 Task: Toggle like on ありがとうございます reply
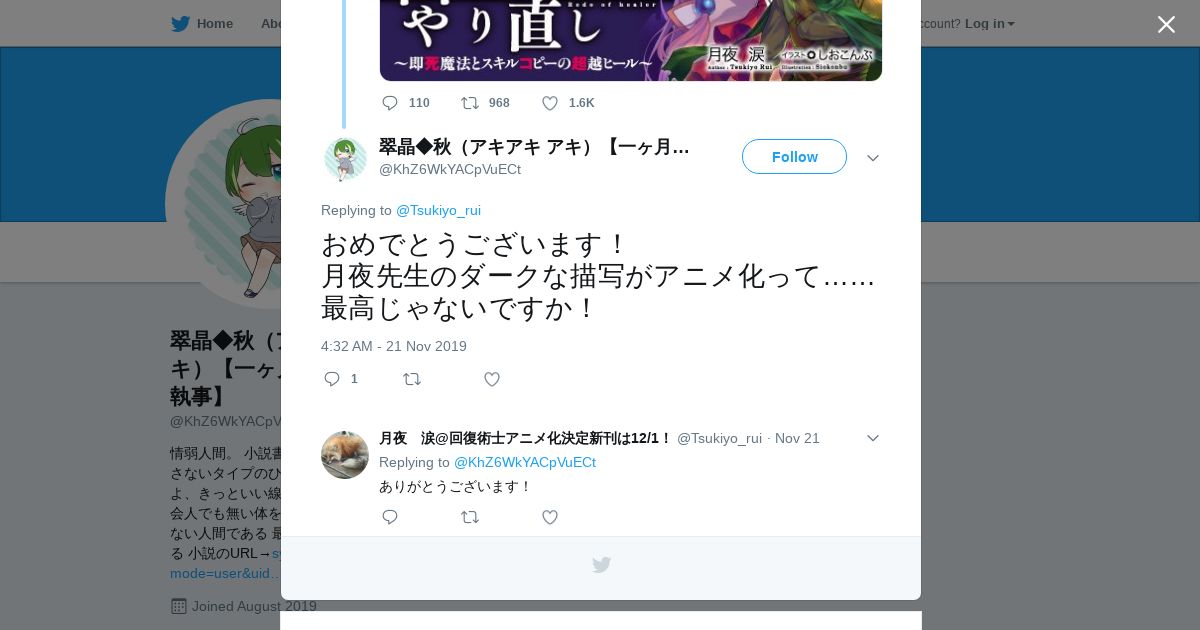pos(550,517)
